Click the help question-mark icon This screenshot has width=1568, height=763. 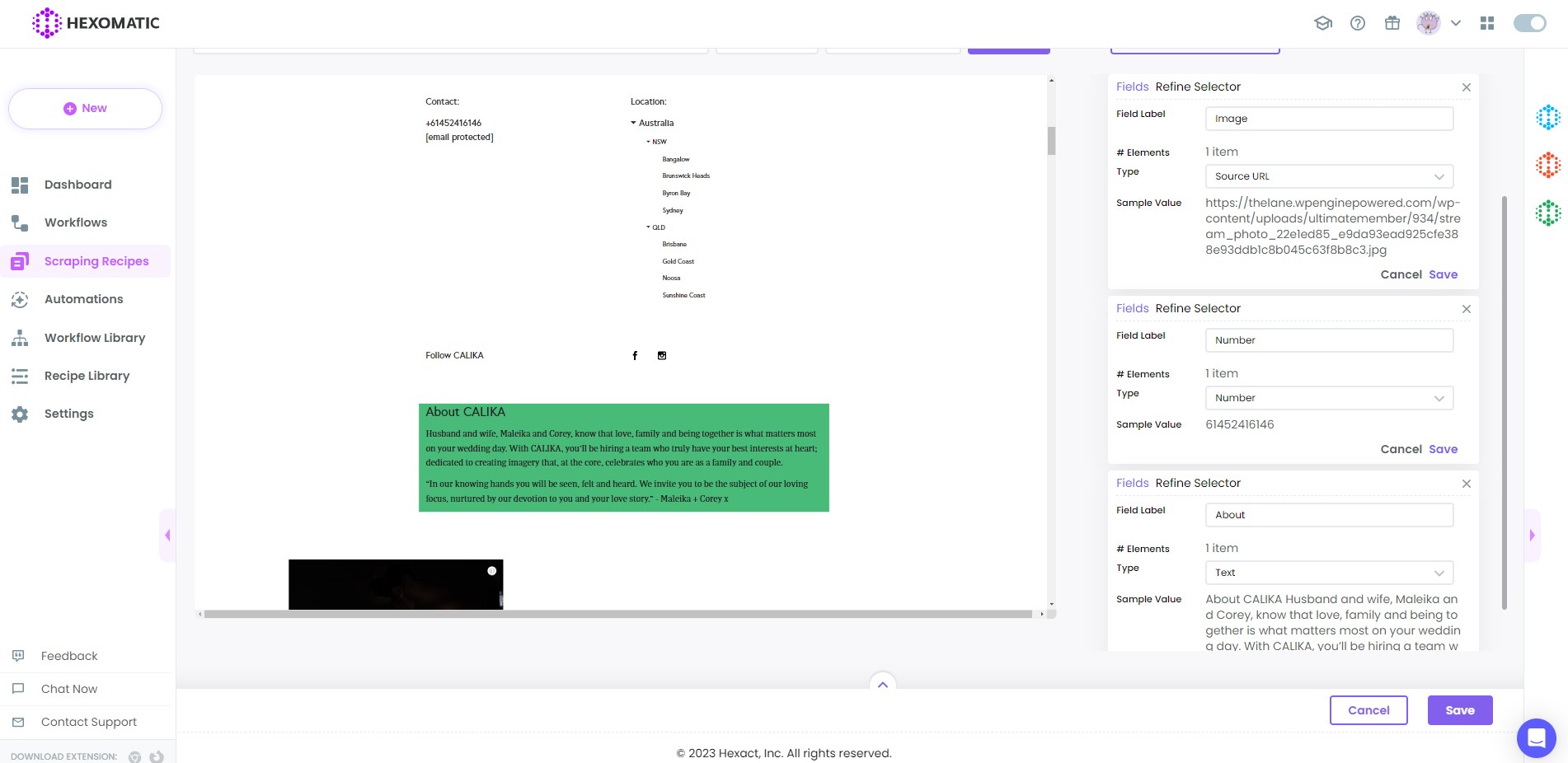tap(1357, 22)
